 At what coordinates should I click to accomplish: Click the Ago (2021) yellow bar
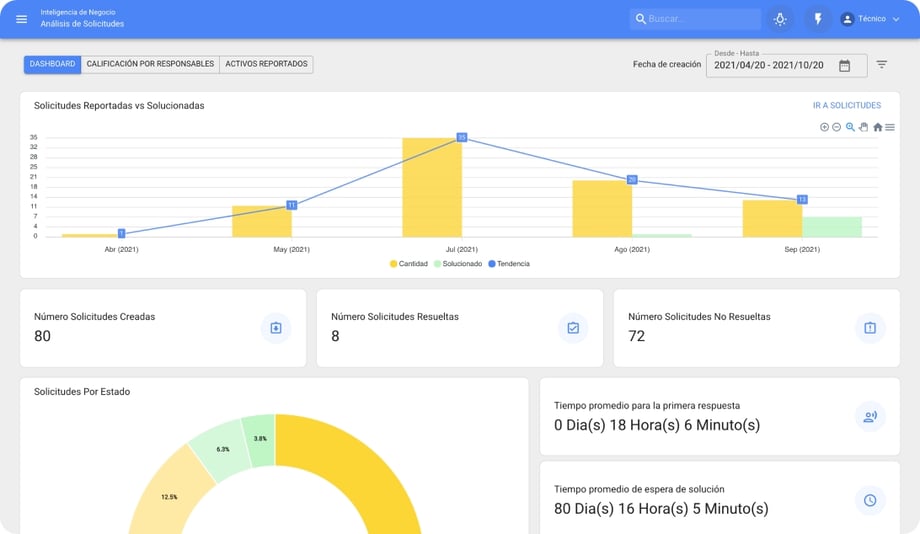pos(602,209)
